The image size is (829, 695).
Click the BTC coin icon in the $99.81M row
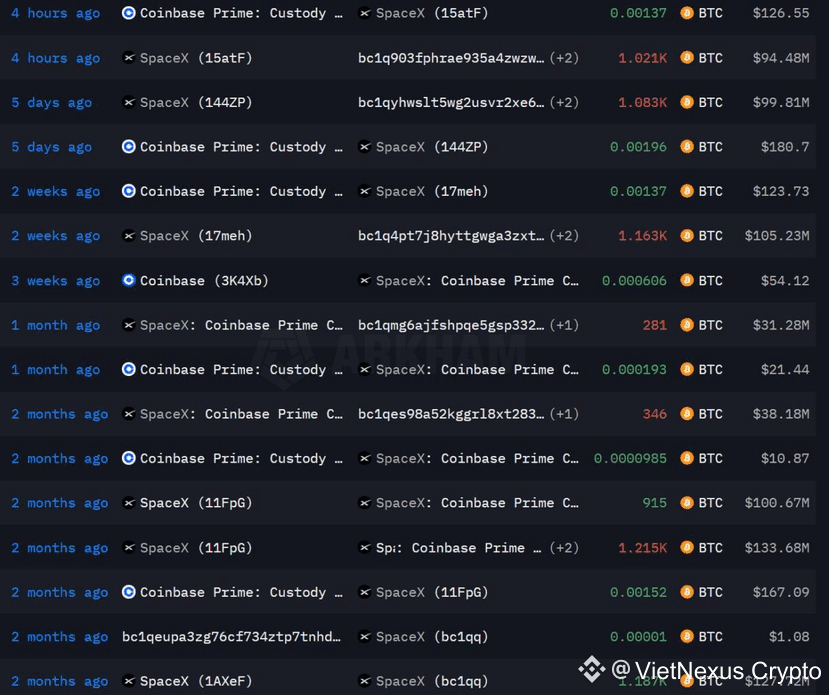(687, 102)
